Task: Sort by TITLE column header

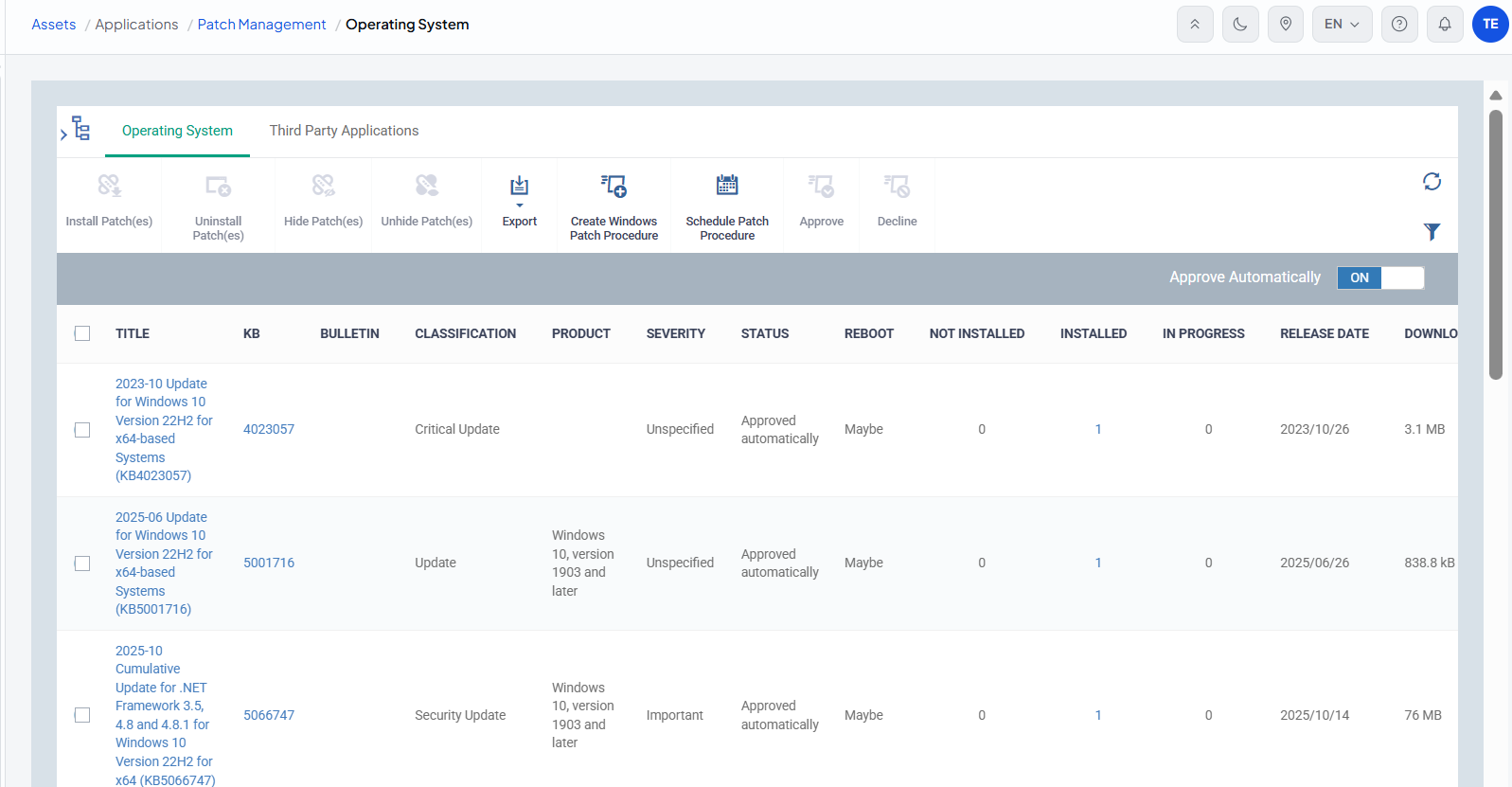Action: click(x=133, y=333)
